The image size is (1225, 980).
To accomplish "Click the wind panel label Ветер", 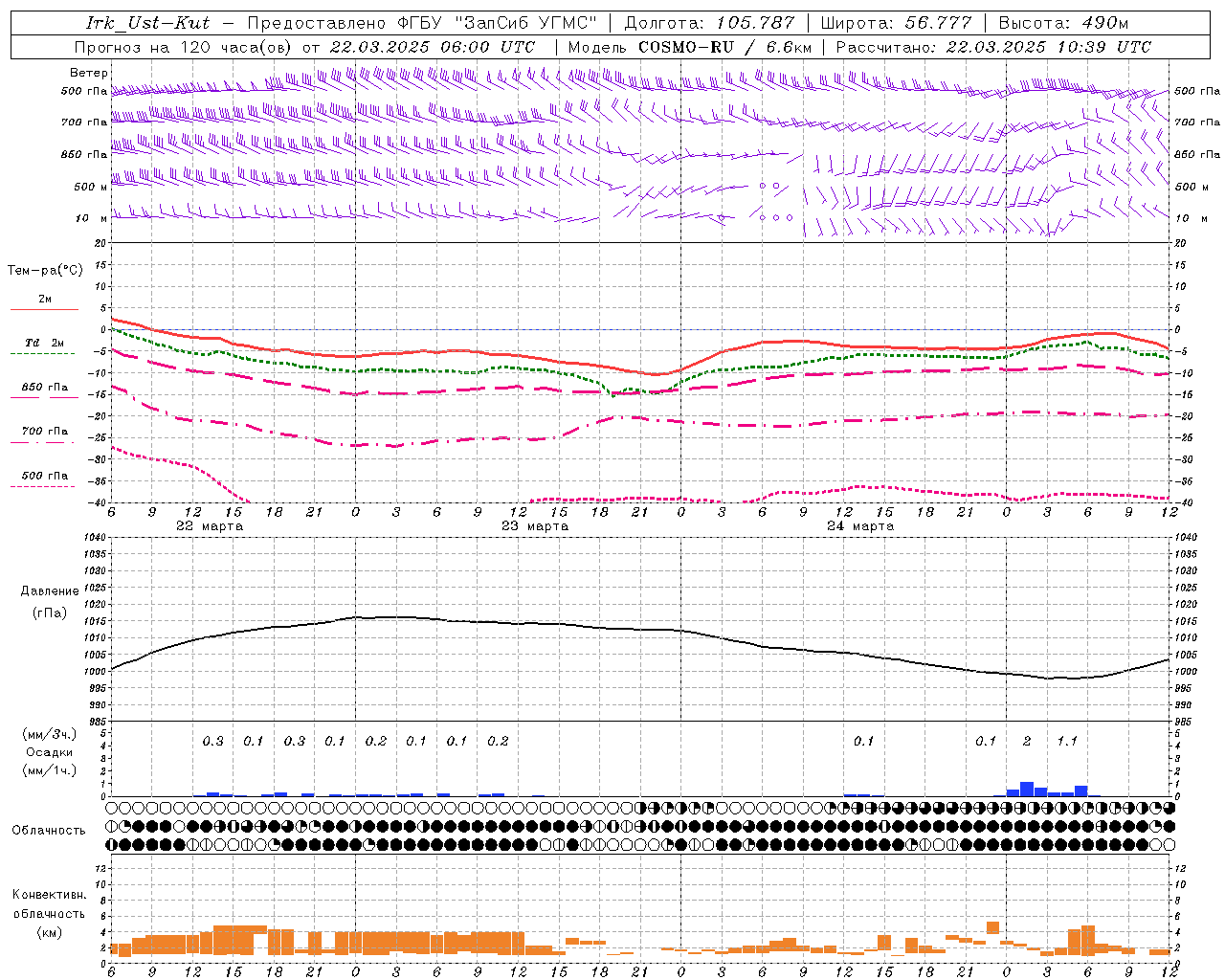I will (88, 73).
